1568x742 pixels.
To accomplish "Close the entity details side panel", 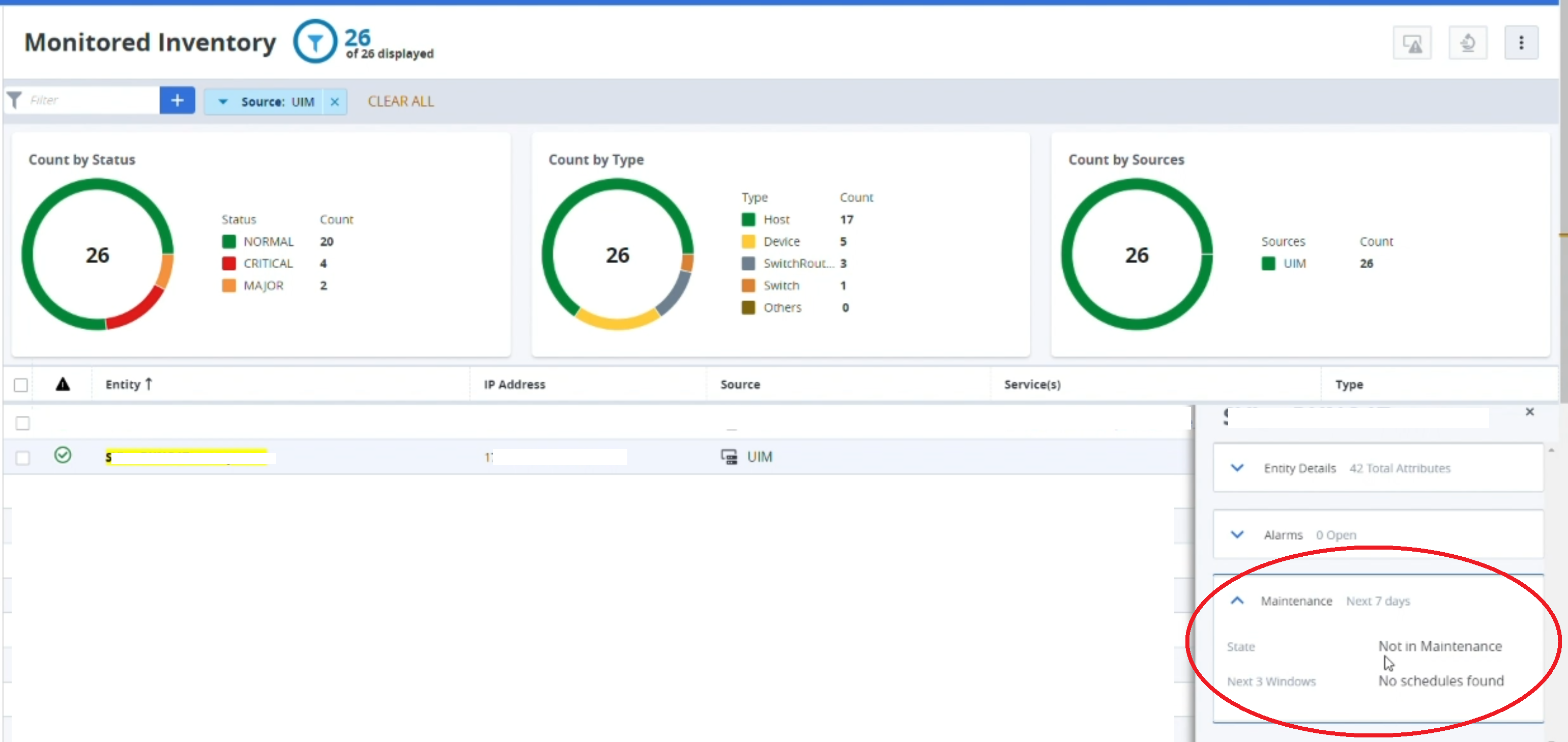I will pyautogui.click(x=1529, y=412).
